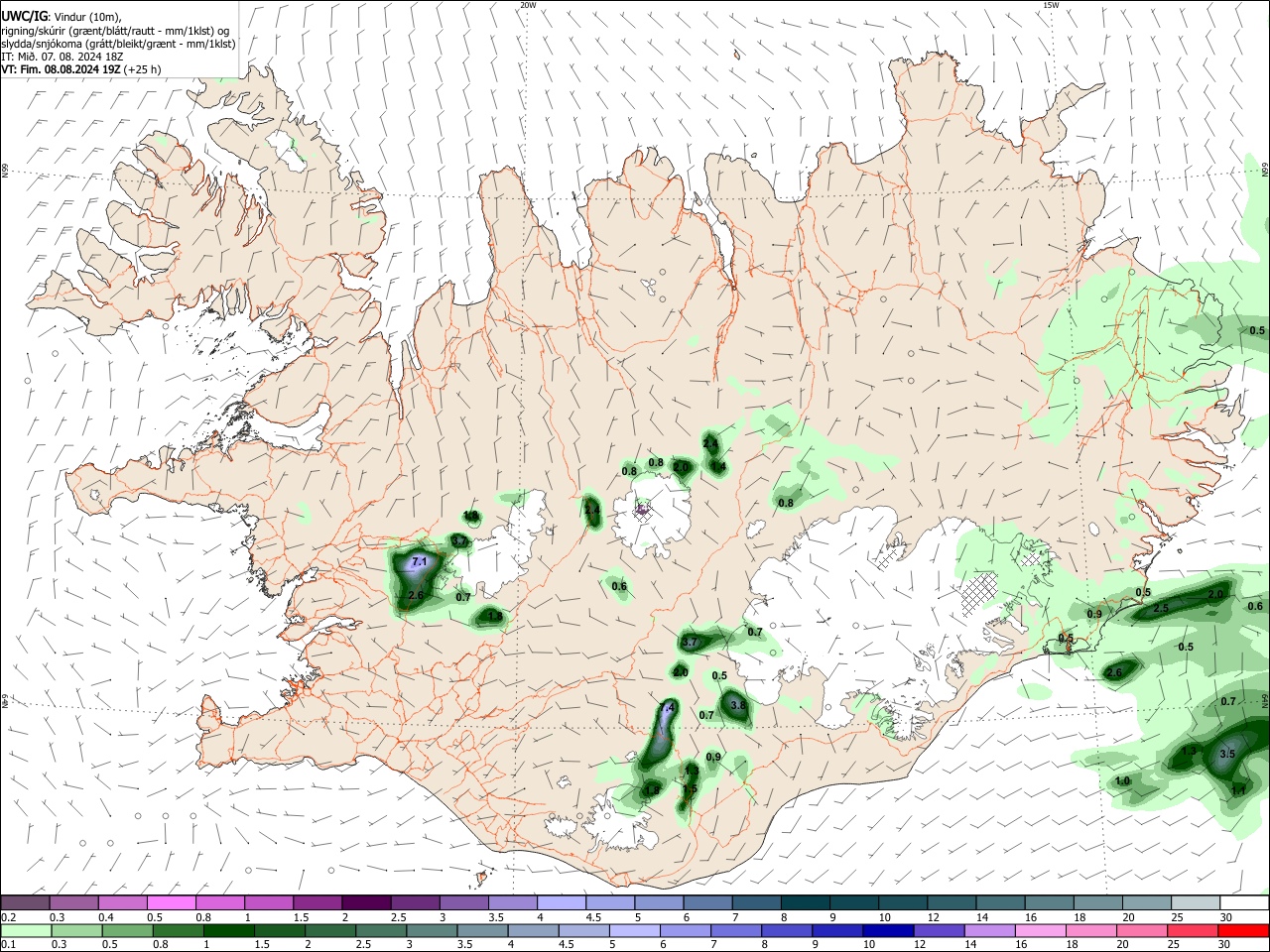
Task: Click the 0.2 label under upper scale
Action: click(8, 917)
